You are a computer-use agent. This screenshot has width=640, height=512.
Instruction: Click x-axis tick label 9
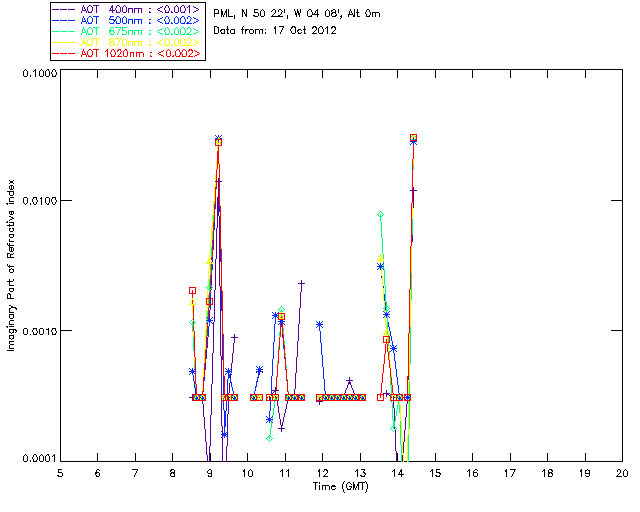coord(210,473)
